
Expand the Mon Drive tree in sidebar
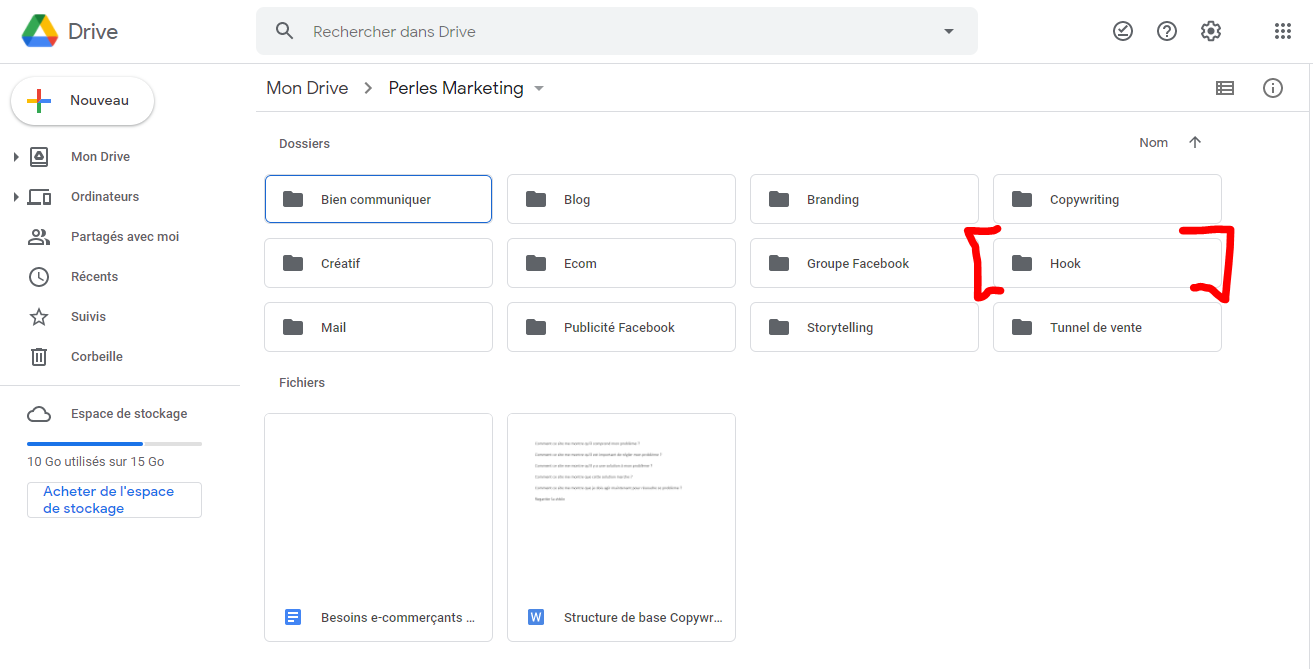click(x=16, y=157)
